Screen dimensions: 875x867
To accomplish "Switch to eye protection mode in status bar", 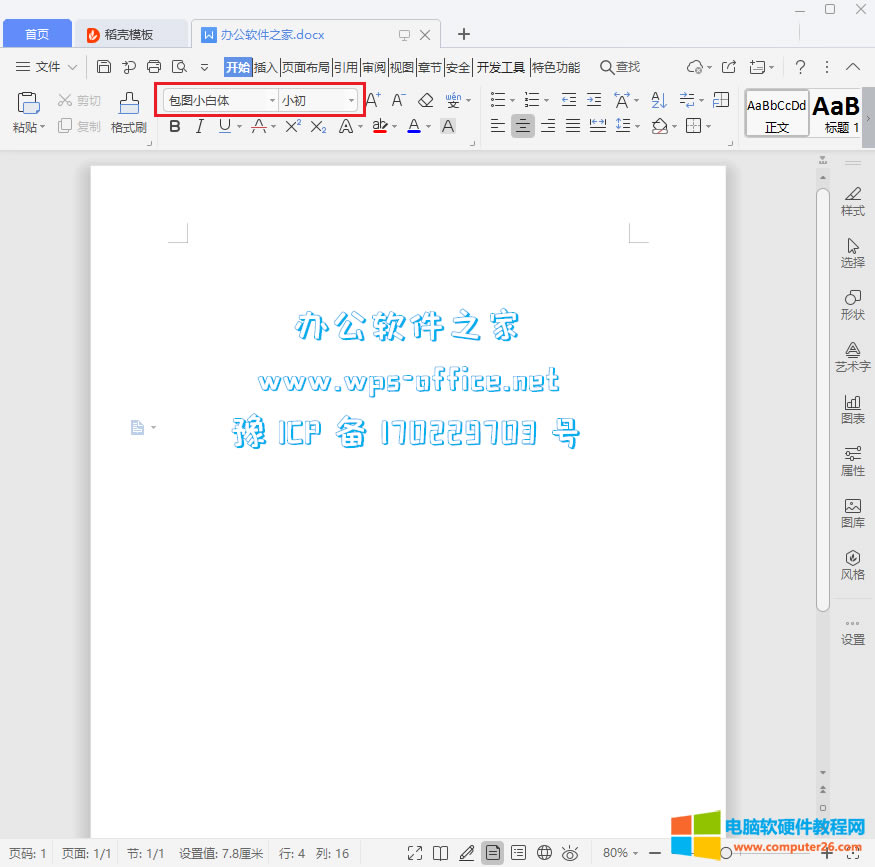I will point(570,853).
